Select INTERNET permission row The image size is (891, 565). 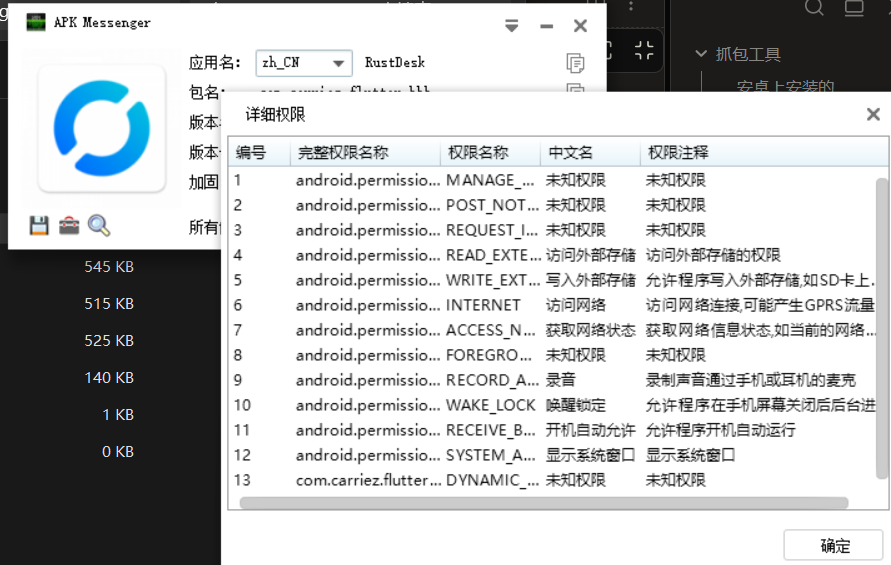[552, 305]
